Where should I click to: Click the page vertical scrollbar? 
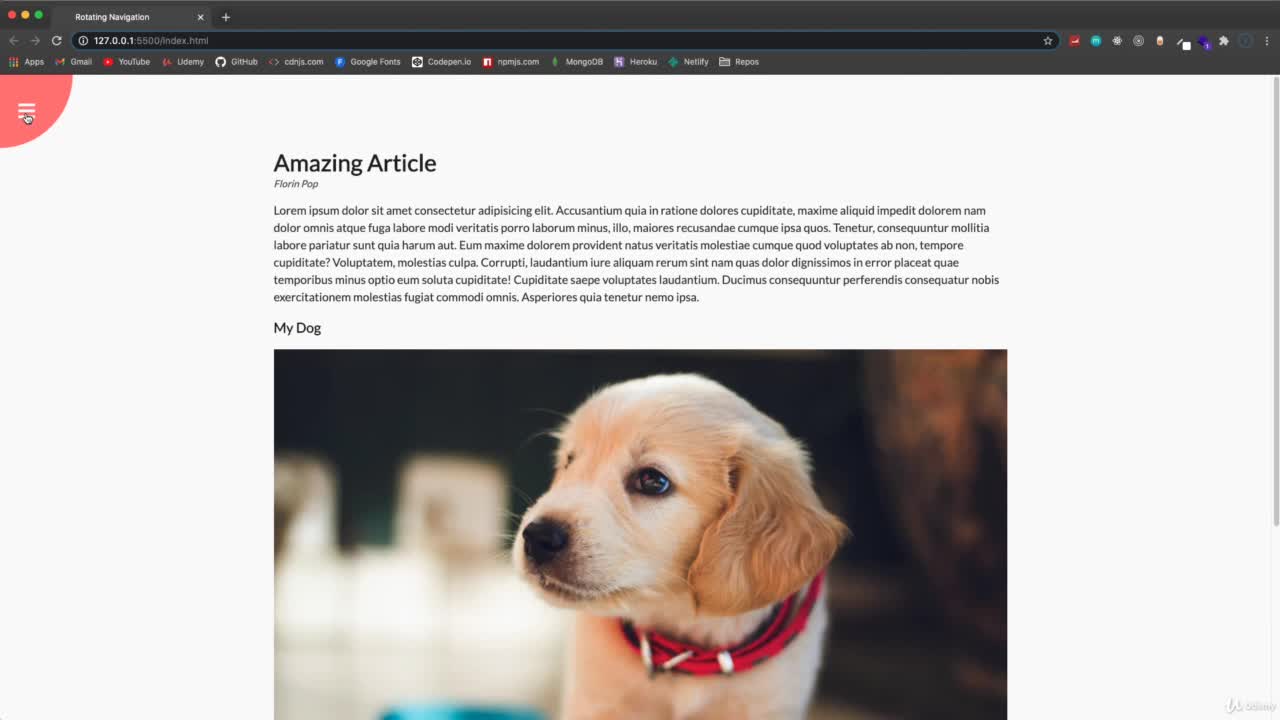[x=1275, y=300]
